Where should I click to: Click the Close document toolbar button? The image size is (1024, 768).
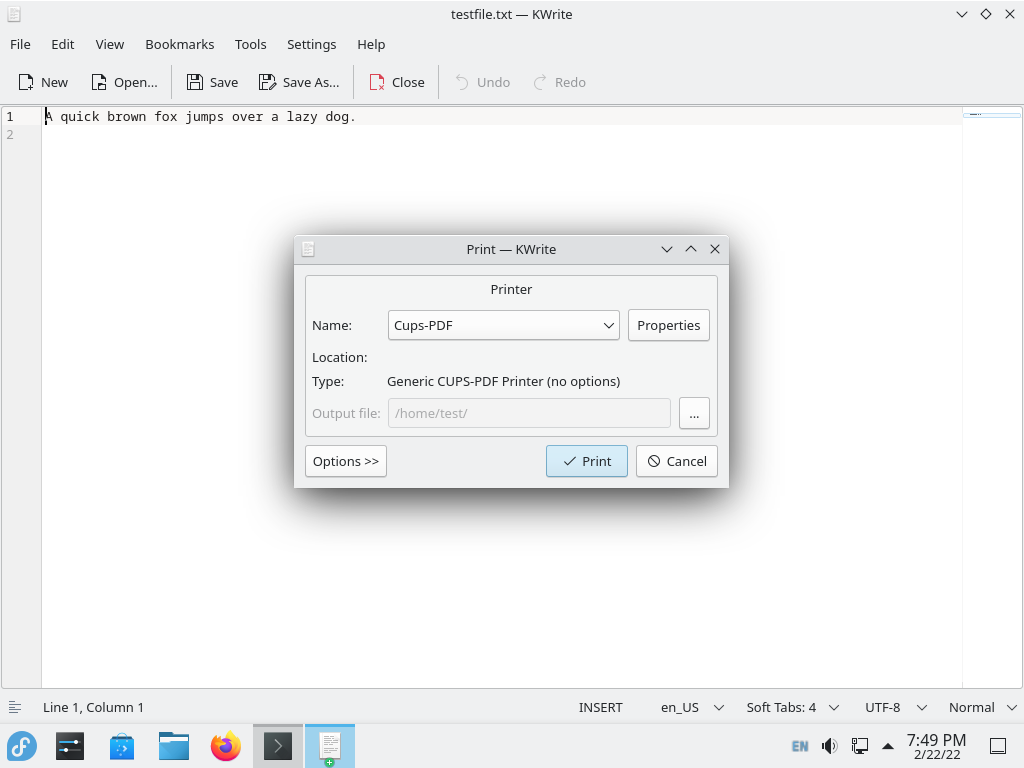396,82
